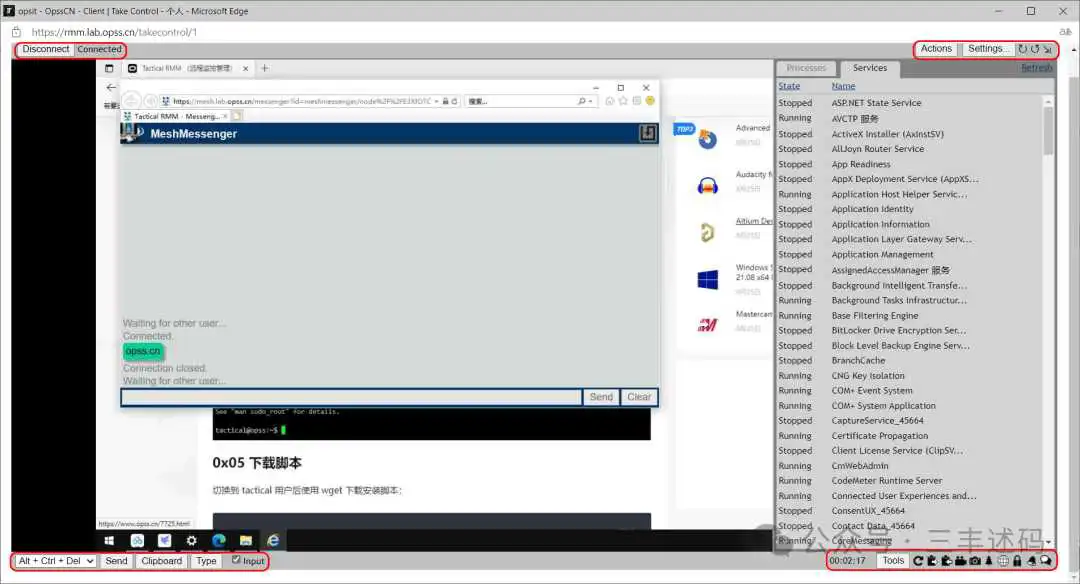1080x584 pixels.
Task: Open the chat bubbles icon in bottom toolbar
Action: point(1046,561)
